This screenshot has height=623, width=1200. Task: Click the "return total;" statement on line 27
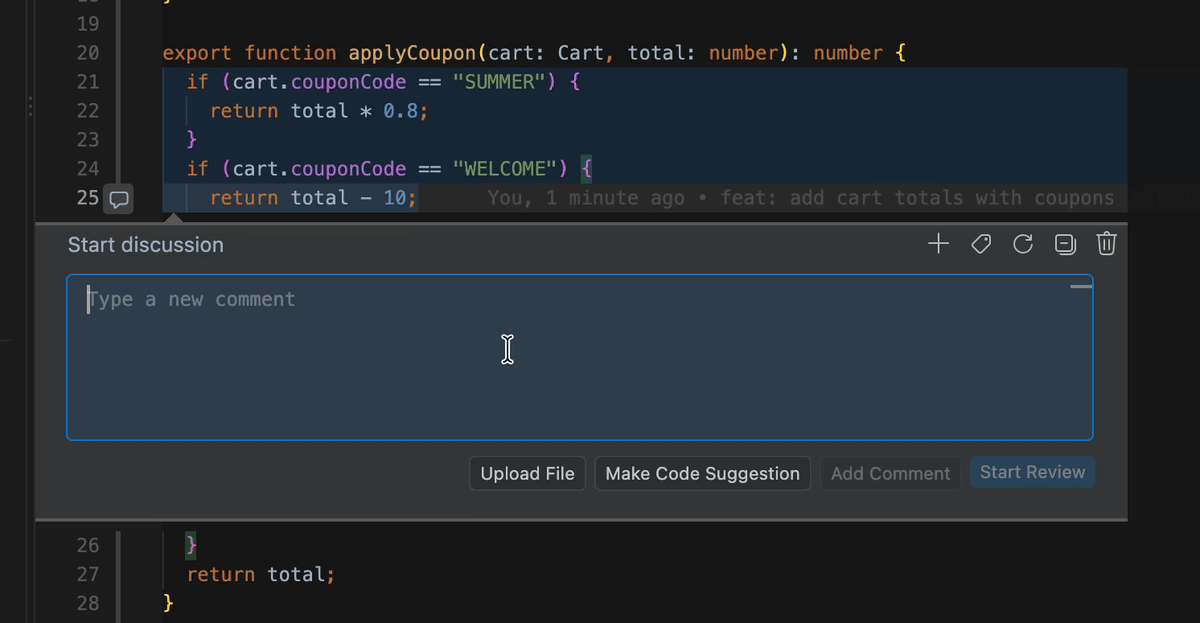(x=261, y=575)
